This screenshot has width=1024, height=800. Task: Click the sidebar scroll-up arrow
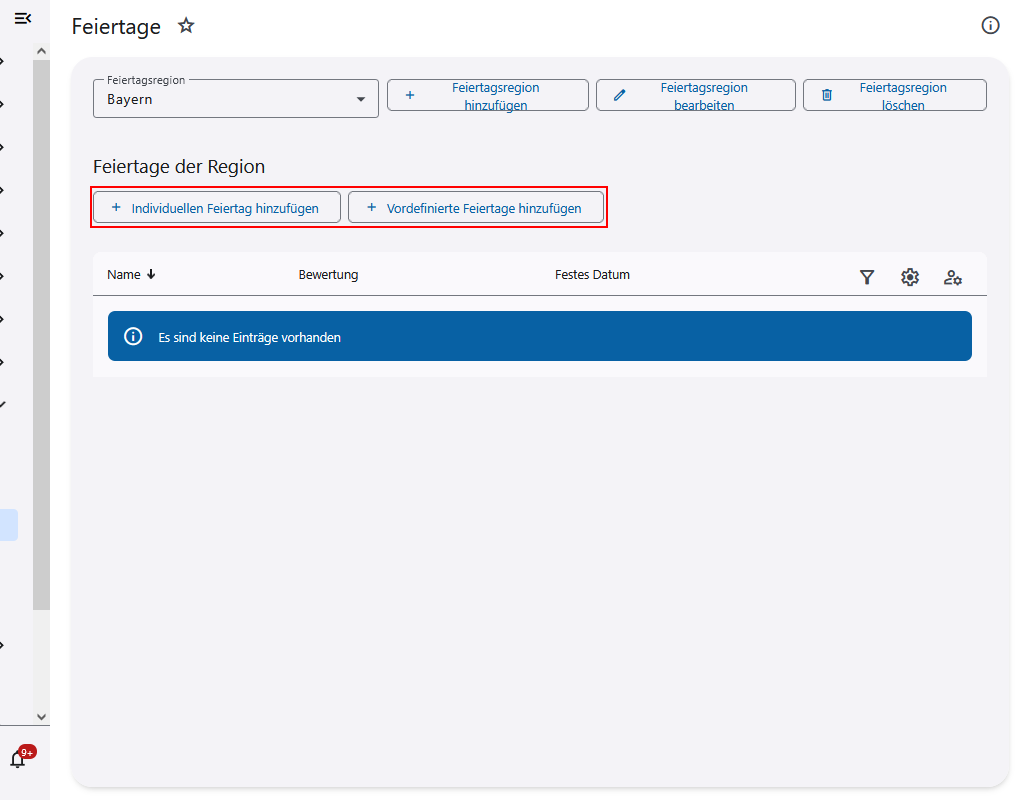pyautogui.click(x=41, y=51)
